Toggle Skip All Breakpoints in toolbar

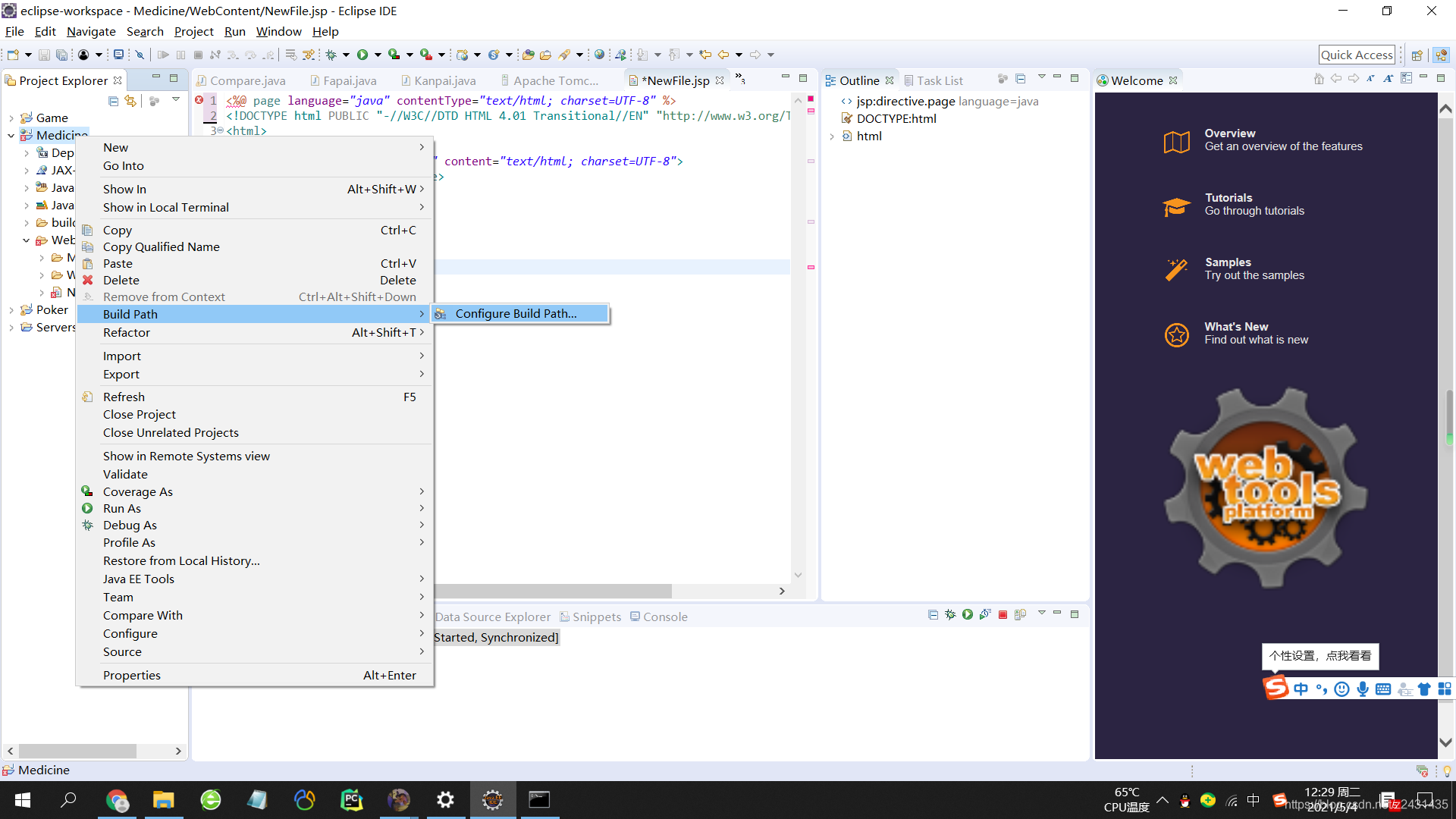140,55
